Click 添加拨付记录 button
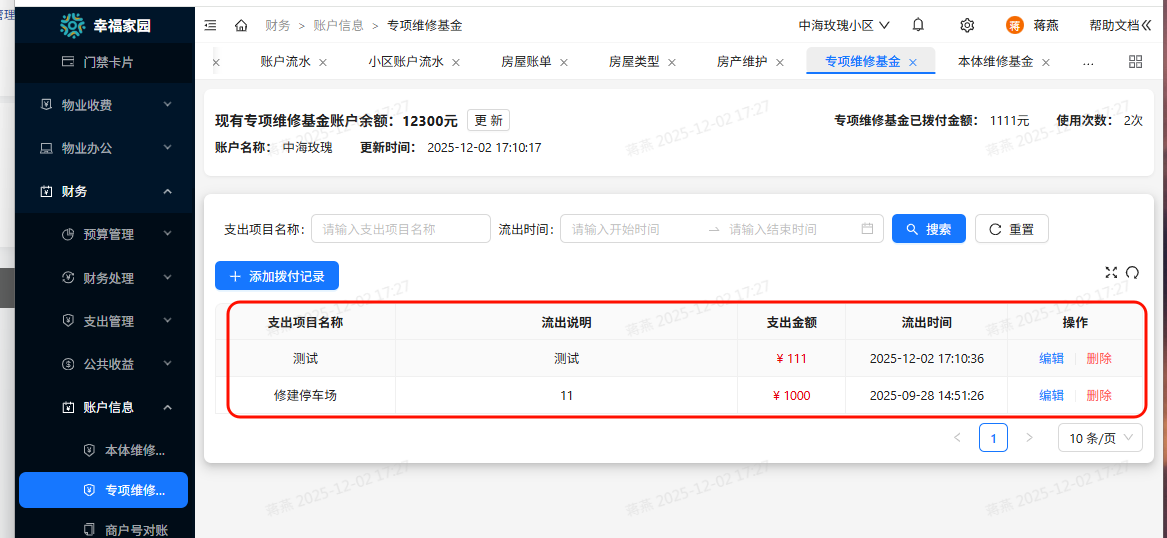The height and width of the screenshot is (538, 1167). 277,276
